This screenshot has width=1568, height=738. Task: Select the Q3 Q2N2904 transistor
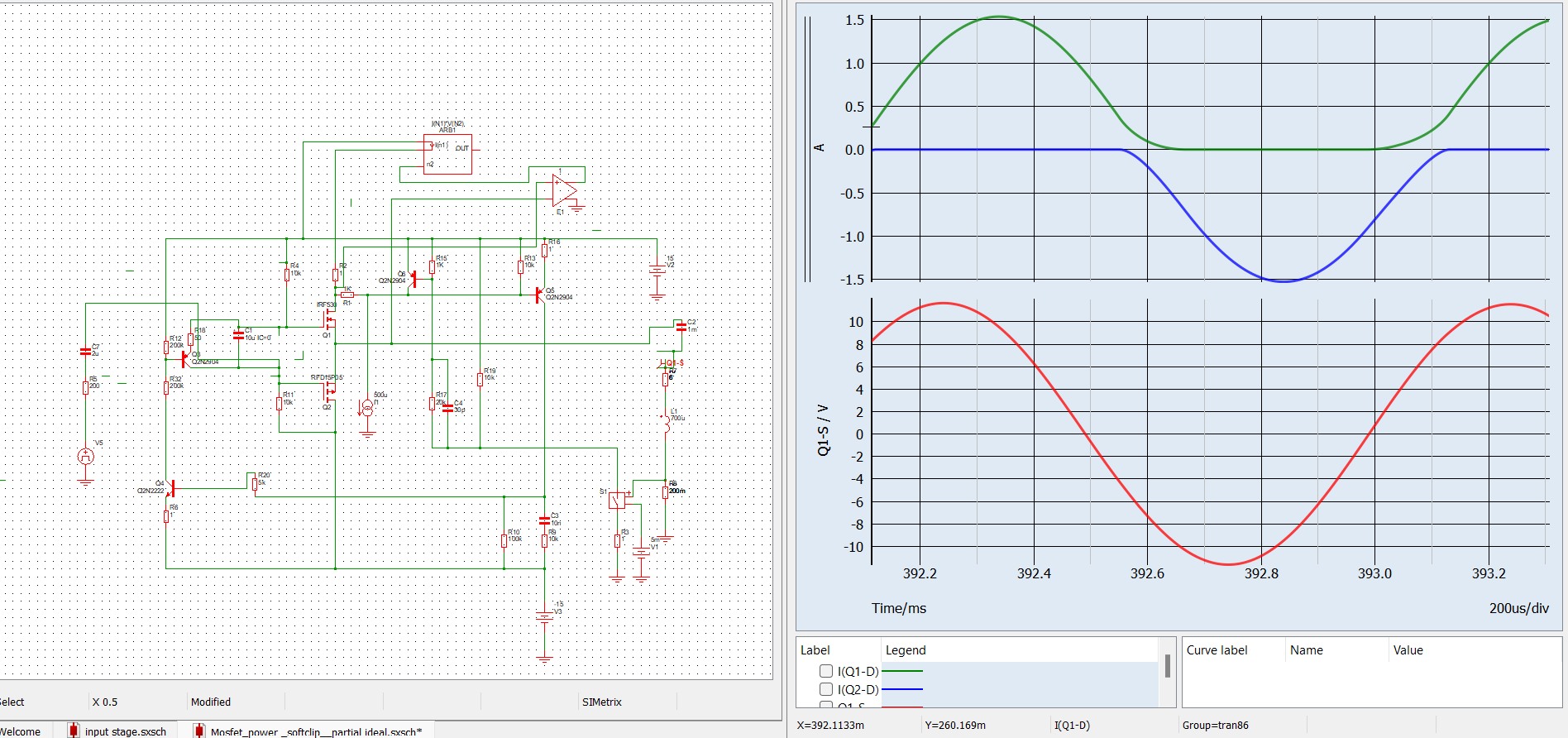tap(184, 359)
